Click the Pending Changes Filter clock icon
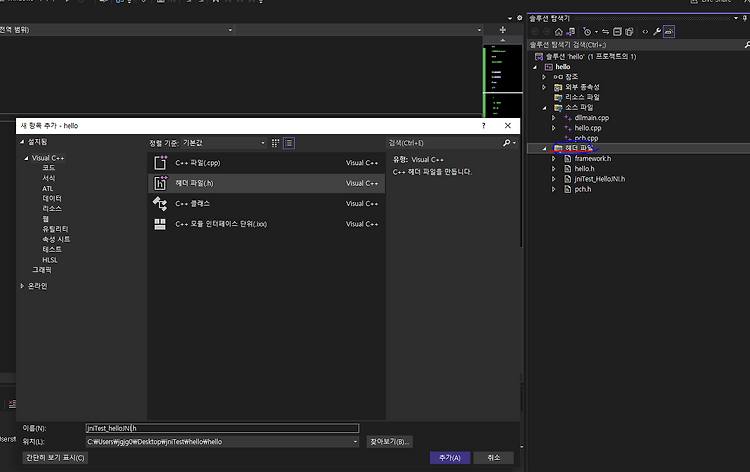The image size is (750, 472). [x=587, y=32]
